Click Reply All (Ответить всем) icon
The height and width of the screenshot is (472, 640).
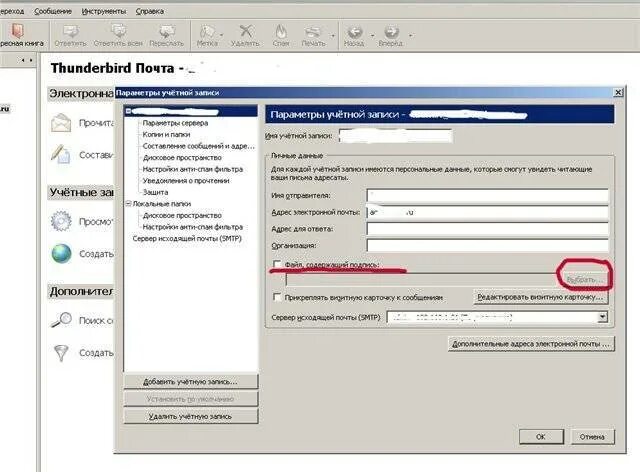pos(118,31)
